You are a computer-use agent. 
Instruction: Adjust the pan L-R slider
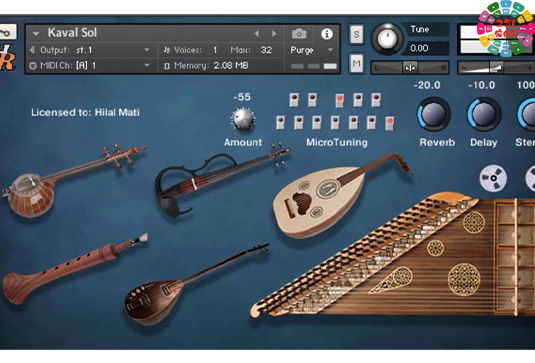pos(410,68)
